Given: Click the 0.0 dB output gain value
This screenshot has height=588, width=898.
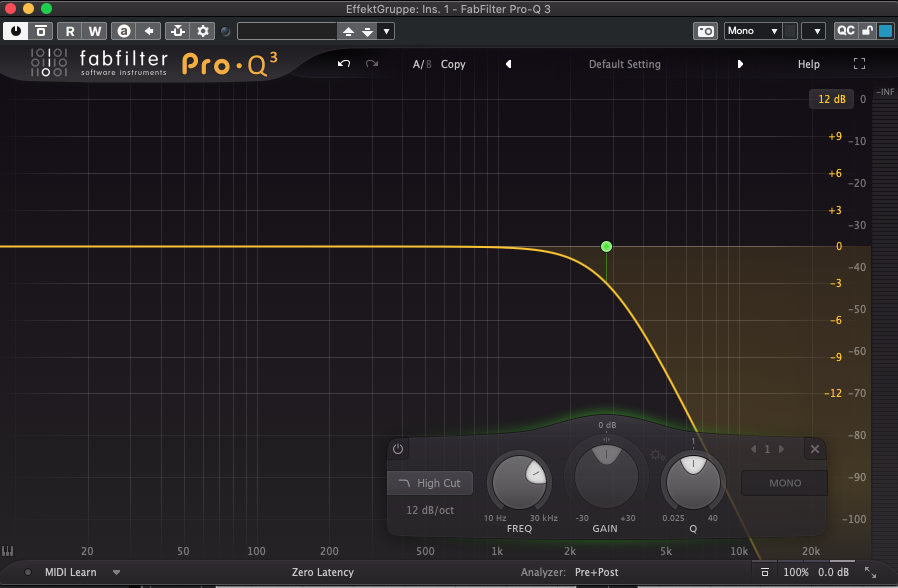Looking at the screenshot, I should 833,572.
